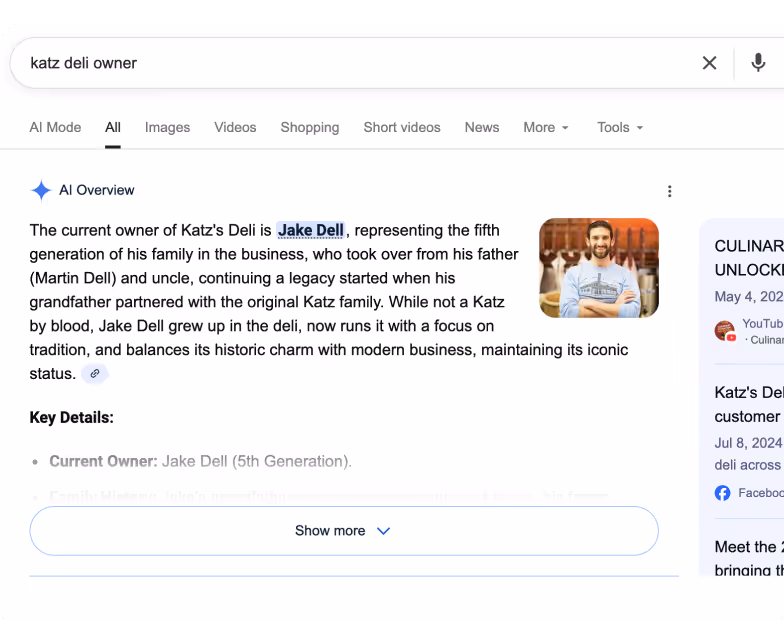Click the Key Details: heading
This screenshot has height=620, width=784.
click(72, 418)
